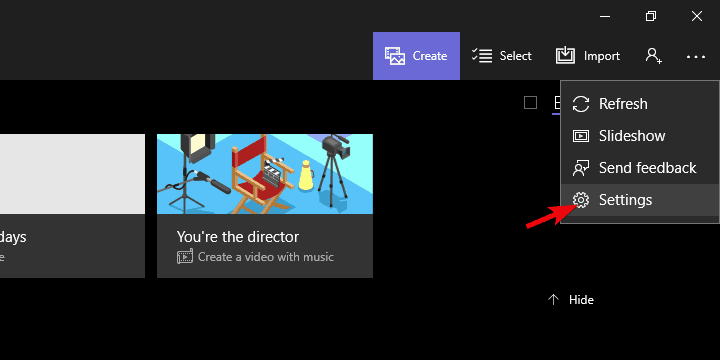The width and height of the screenshot is (720, 360).
Task: Open the three-dot more menu
Action: (696, 56)
